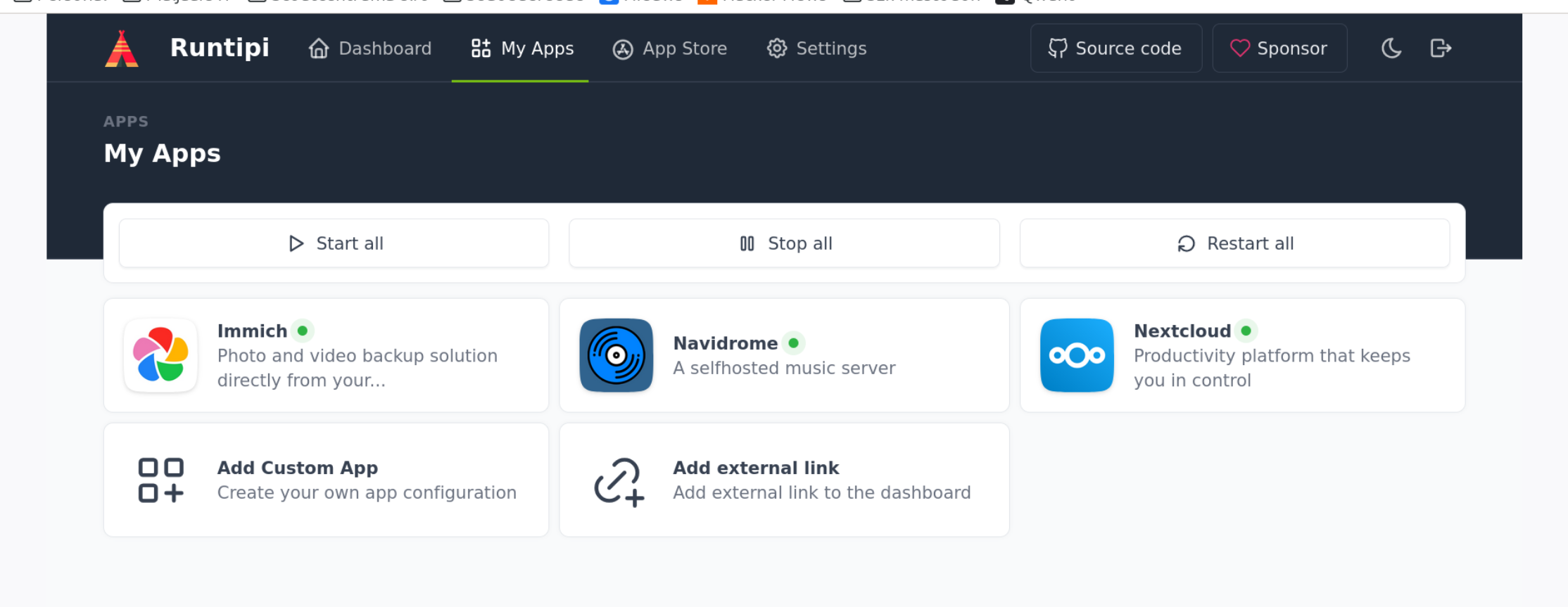Screen dimensions: 1568x607
Task: Click the external link chain icon
Action: pyautogui.click(x=618, y=482)
